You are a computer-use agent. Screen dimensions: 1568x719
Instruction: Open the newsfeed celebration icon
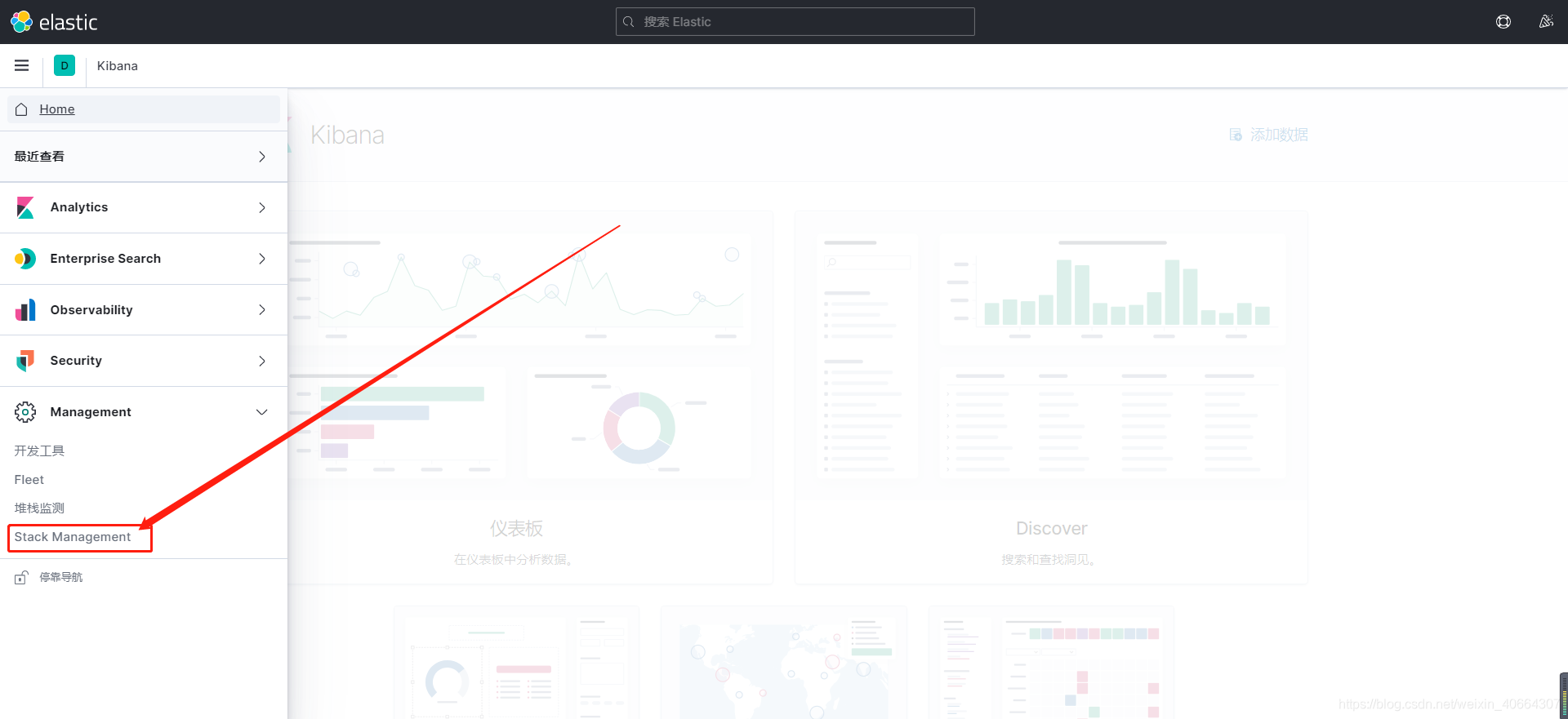point(1546,22)
